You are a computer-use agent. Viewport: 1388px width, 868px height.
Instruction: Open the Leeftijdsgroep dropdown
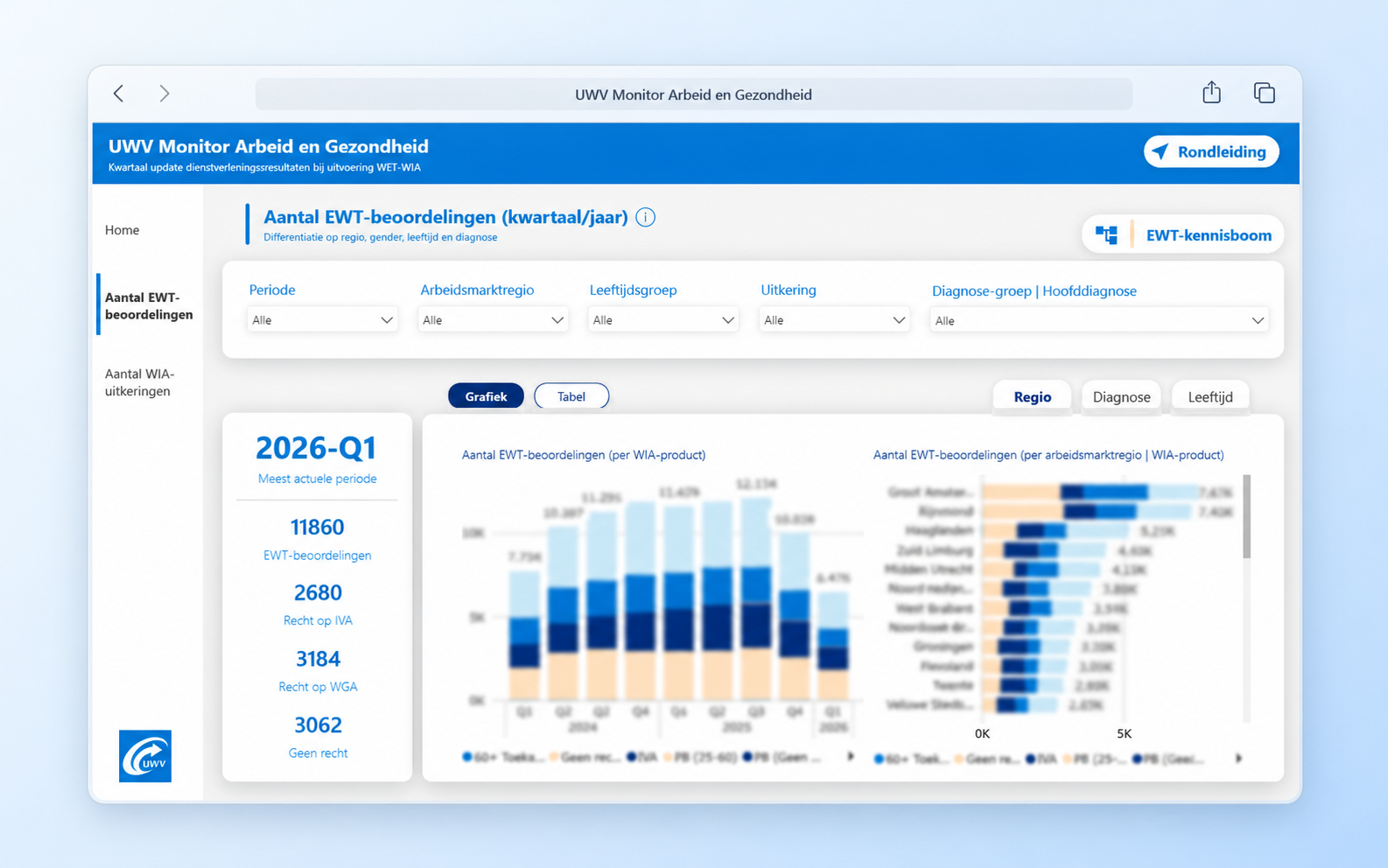[663, 320]
